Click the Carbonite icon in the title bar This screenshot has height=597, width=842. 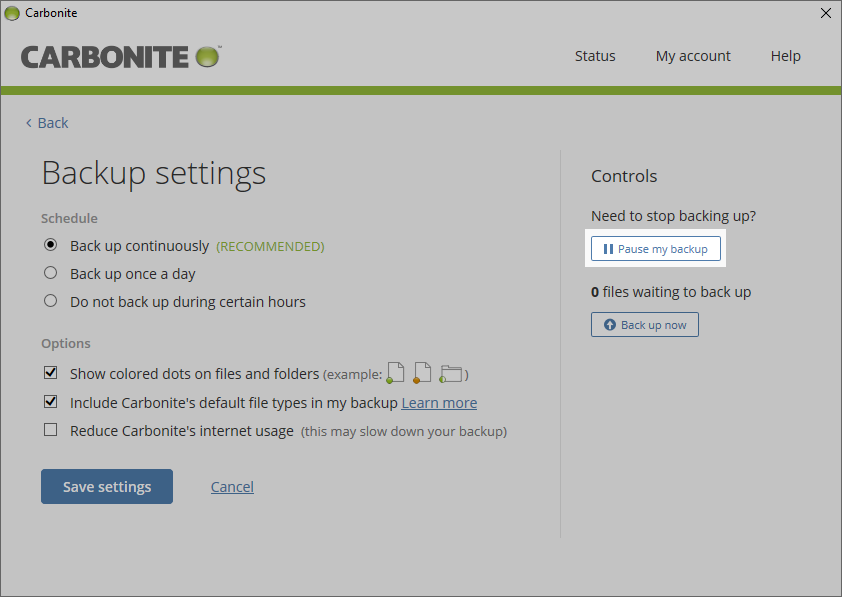(12, 13)
